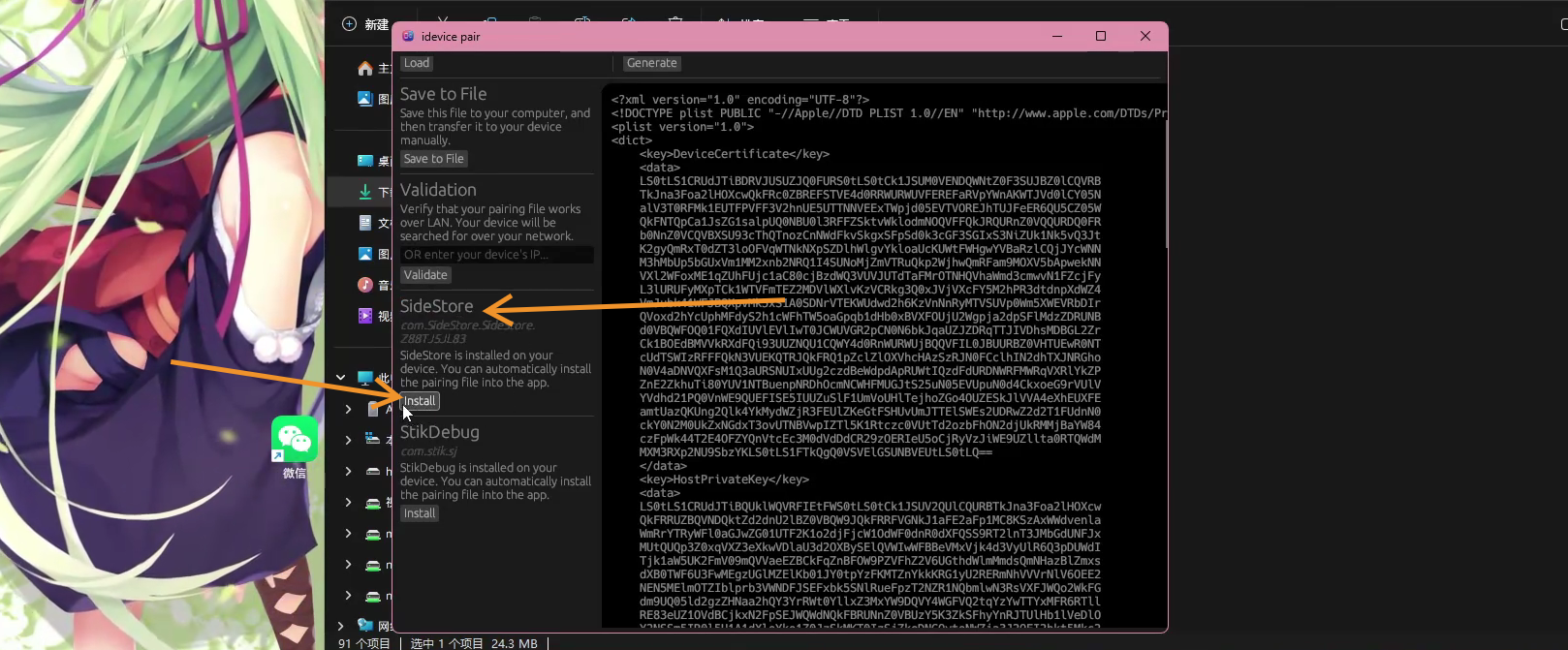
Task: Open the Videos folder icon in sidebar
Action: [364, 315]
